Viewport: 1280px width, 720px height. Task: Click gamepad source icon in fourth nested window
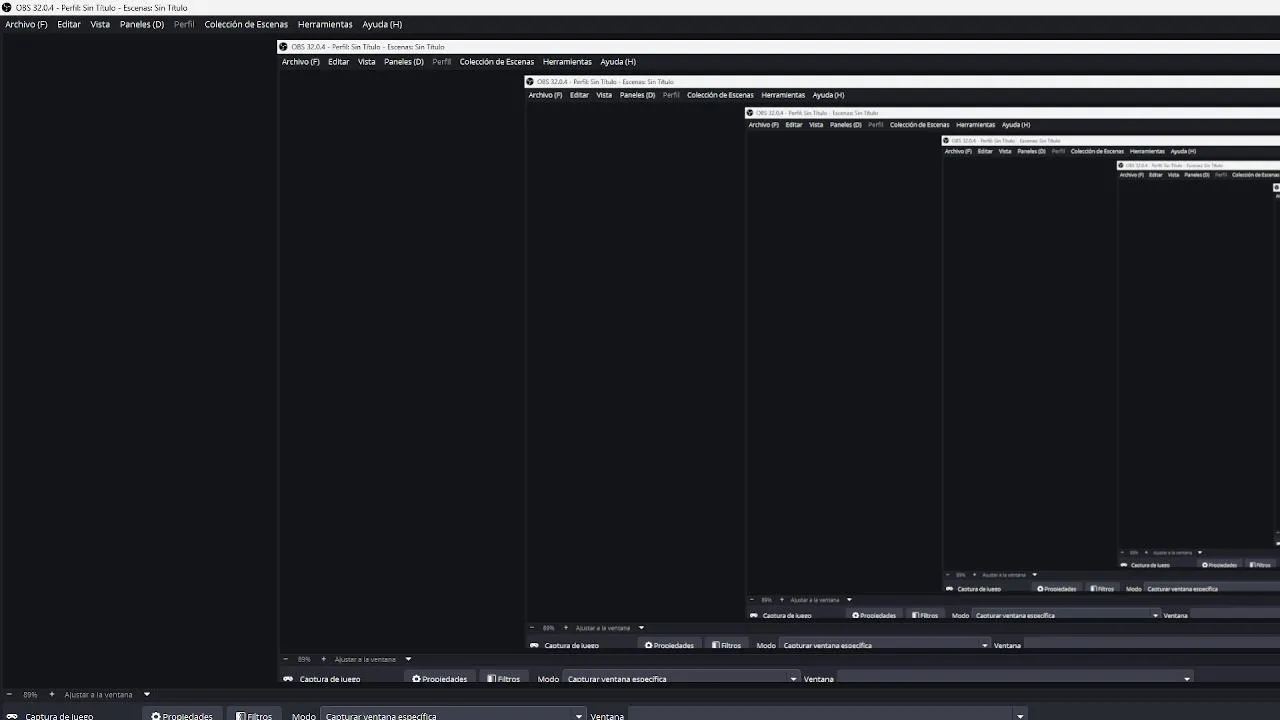[949, 589]
